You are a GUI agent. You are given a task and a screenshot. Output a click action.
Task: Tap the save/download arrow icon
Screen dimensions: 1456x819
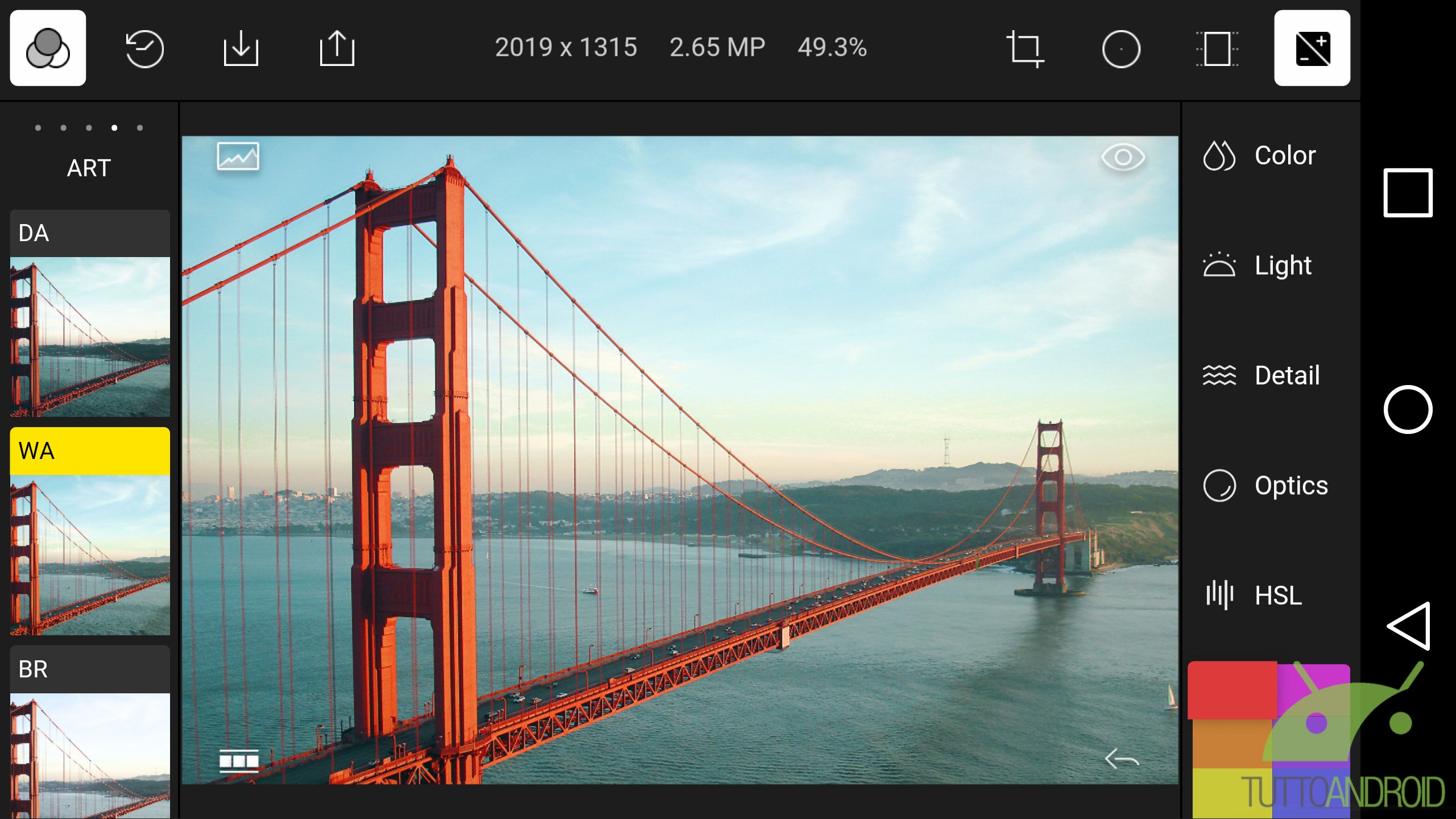coord(241,48)
